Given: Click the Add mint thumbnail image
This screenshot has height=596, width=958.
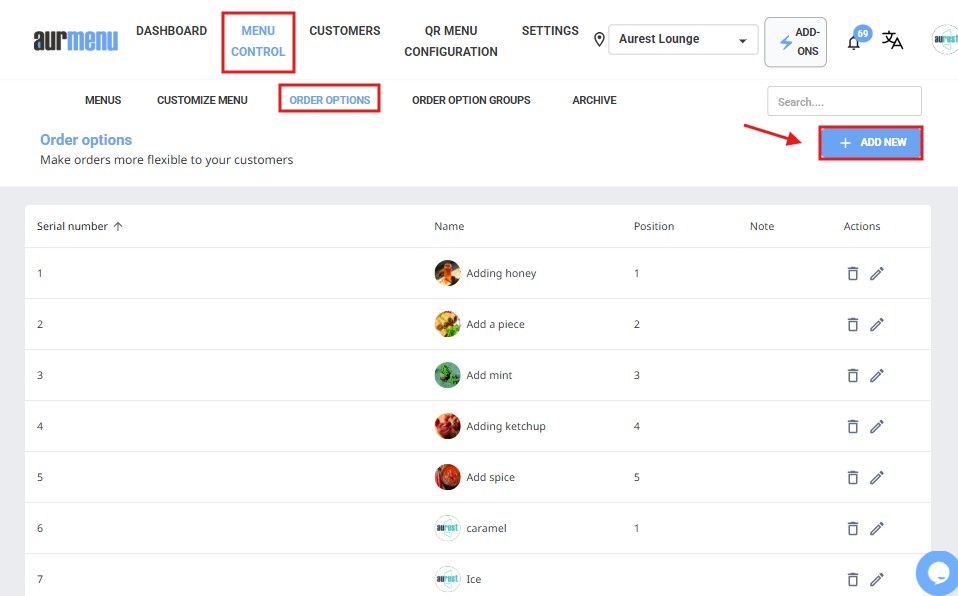Looking at the screenshot, I should pyautogui.click(x=447, y=375).
